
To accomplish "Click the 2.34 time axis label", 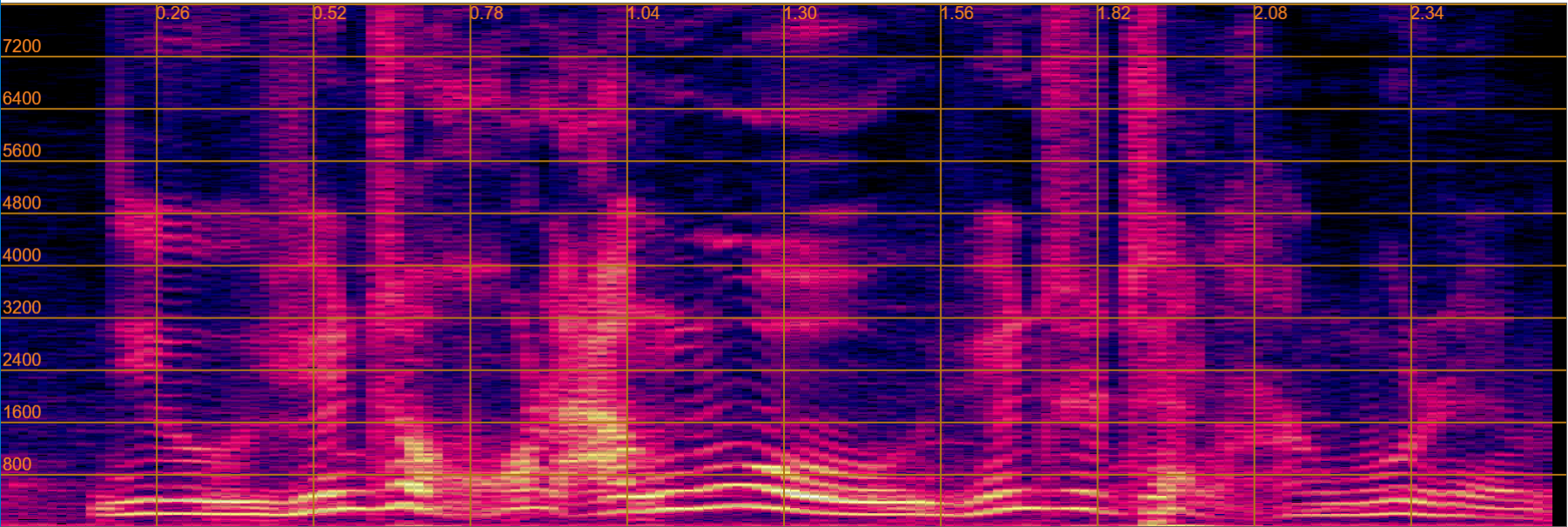I will tap(1427, 13).
